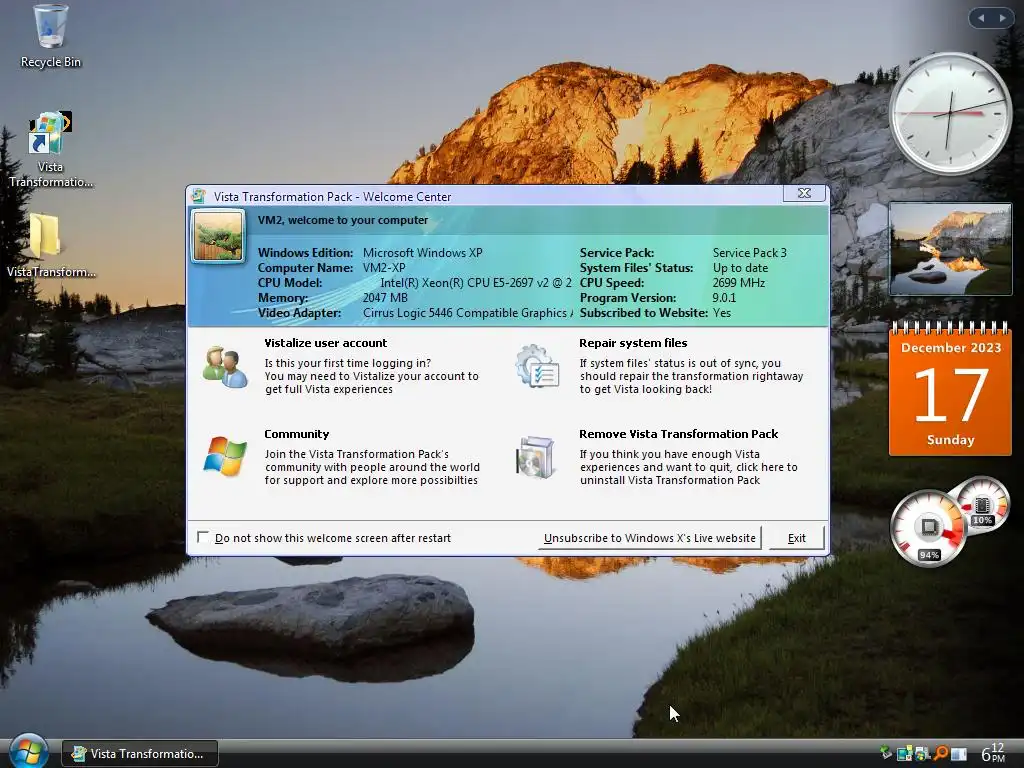
Task: Open Remove Vista Transformation Pack link
Action: (x=679, y=434)
